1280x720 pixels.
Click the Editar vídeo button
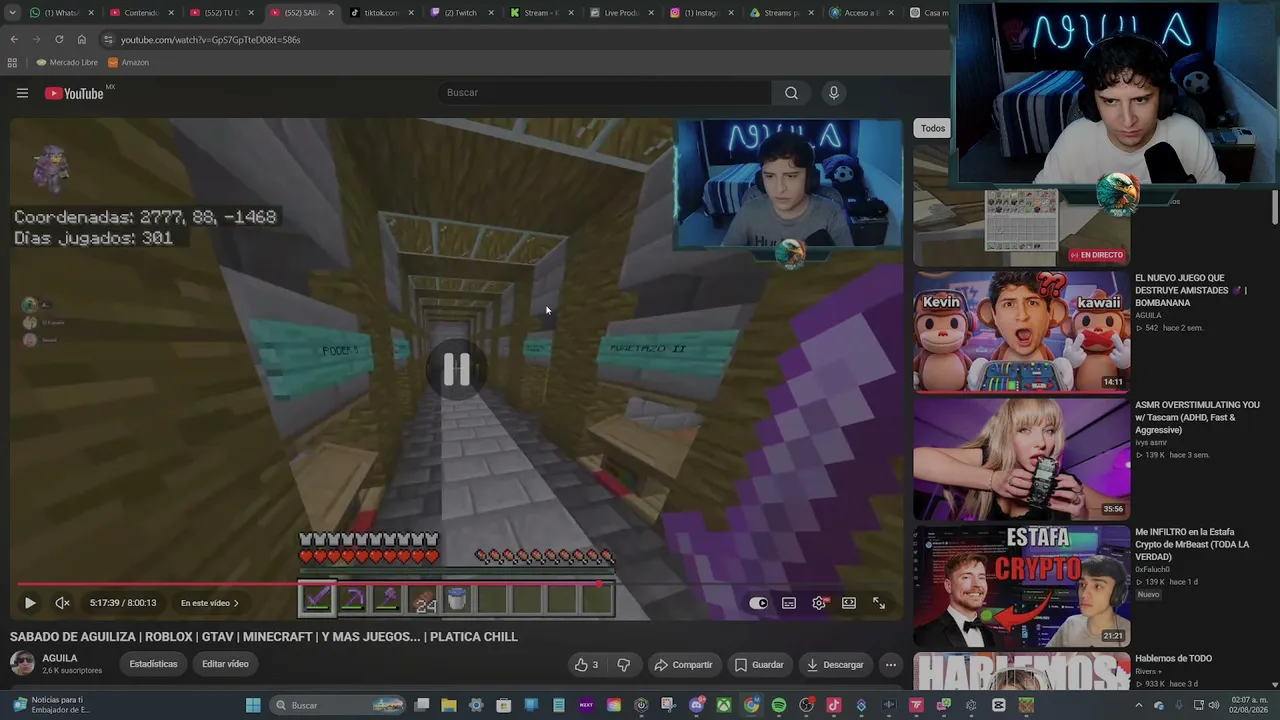pyautogui.click(x=225, y=664)
